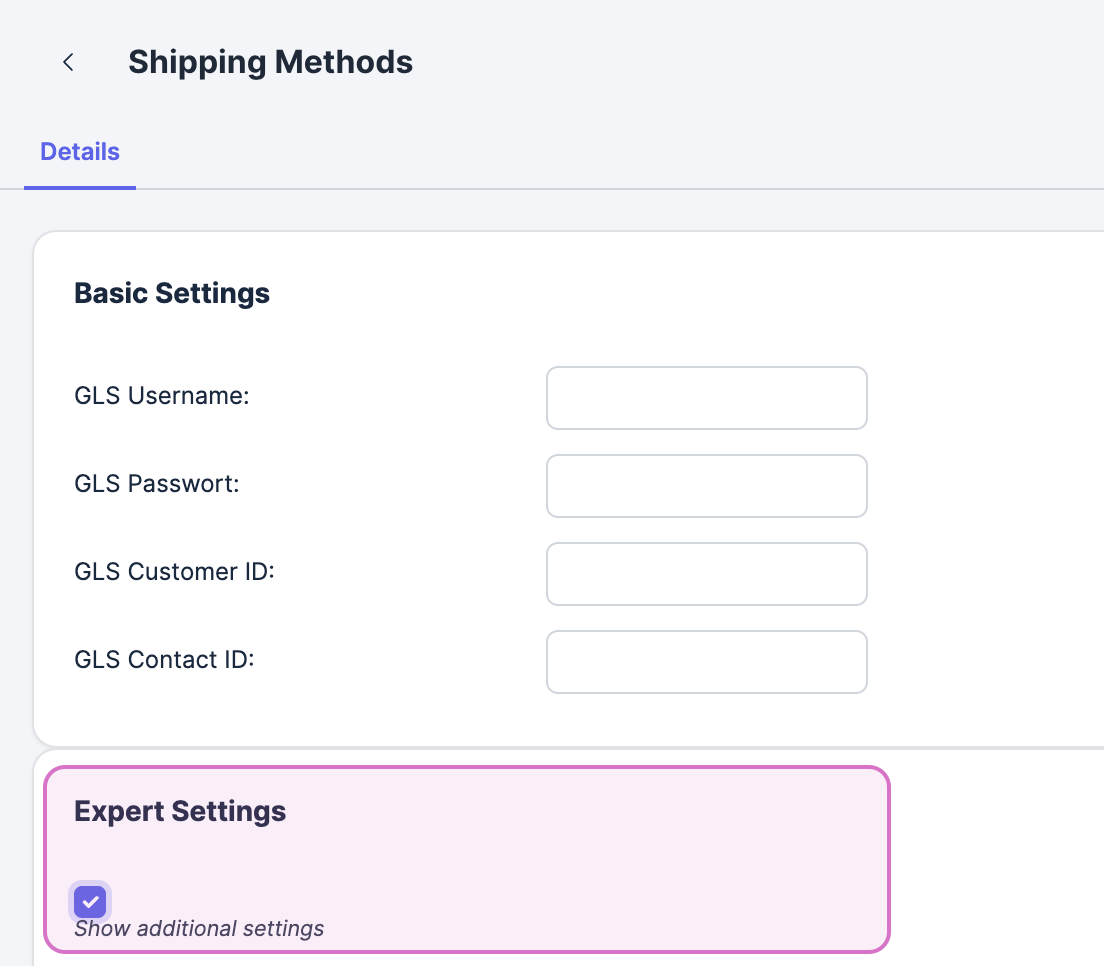Uncheck the Show additional settings checkbox
This screenshot has height=966, width=1104.
click(x=91, y=902)
